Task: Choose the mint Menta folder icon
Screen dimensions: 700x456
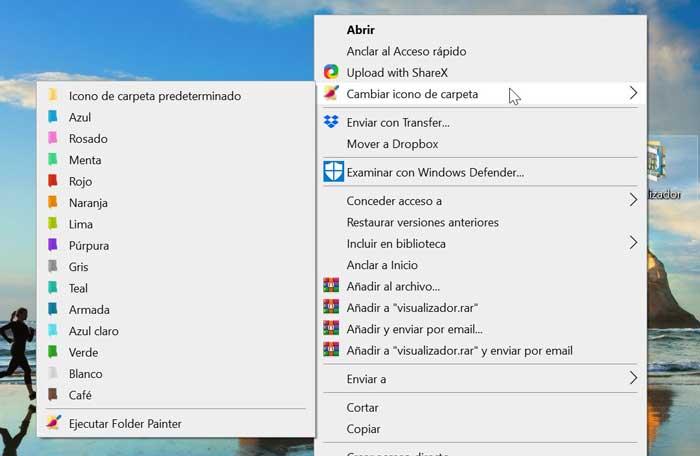Action: pos(53,159)
